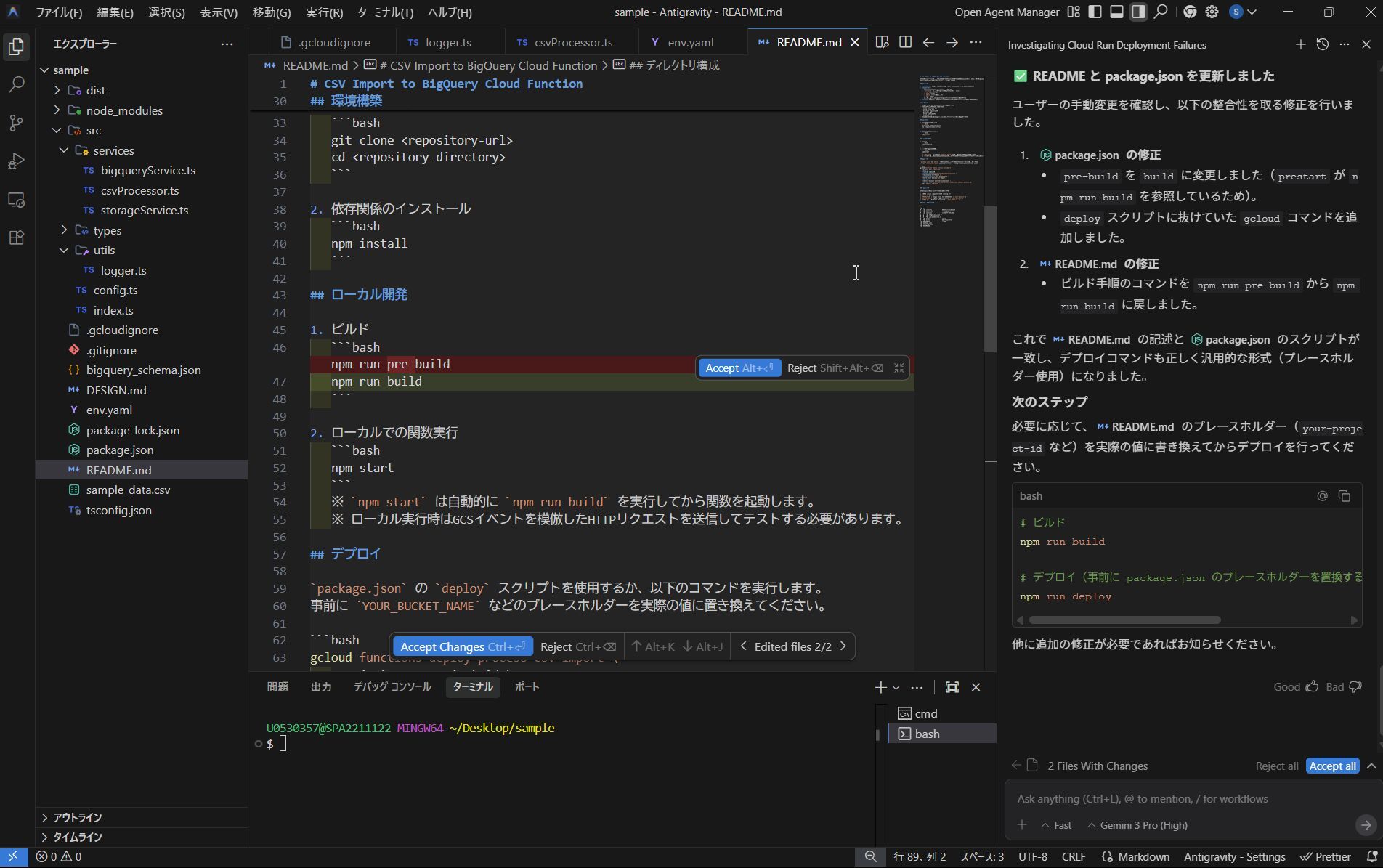
Task: Launch the browser from the title bar
Action: [x=1190, y=12]
